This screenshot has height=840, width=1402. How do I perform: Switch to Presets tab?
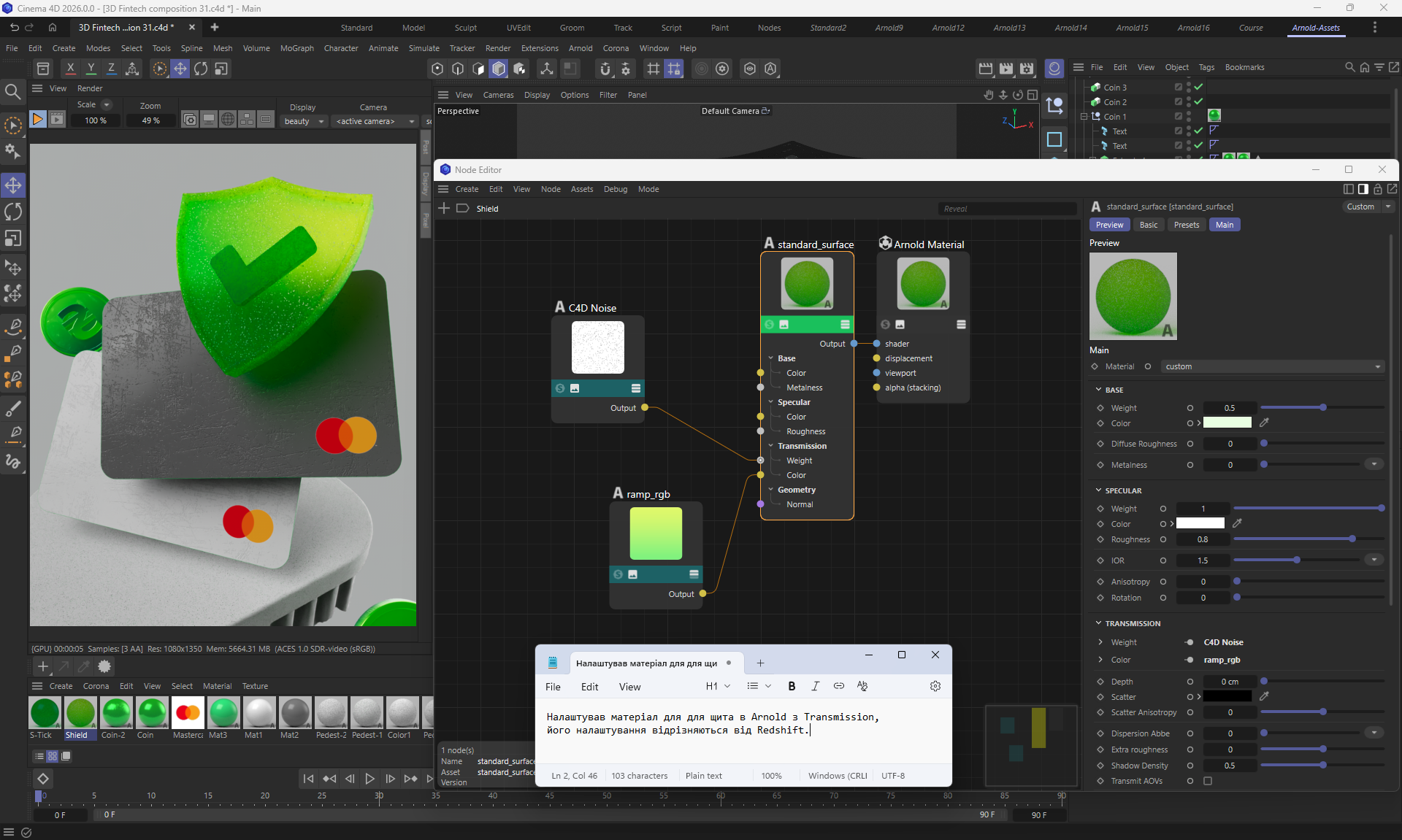1186,225
